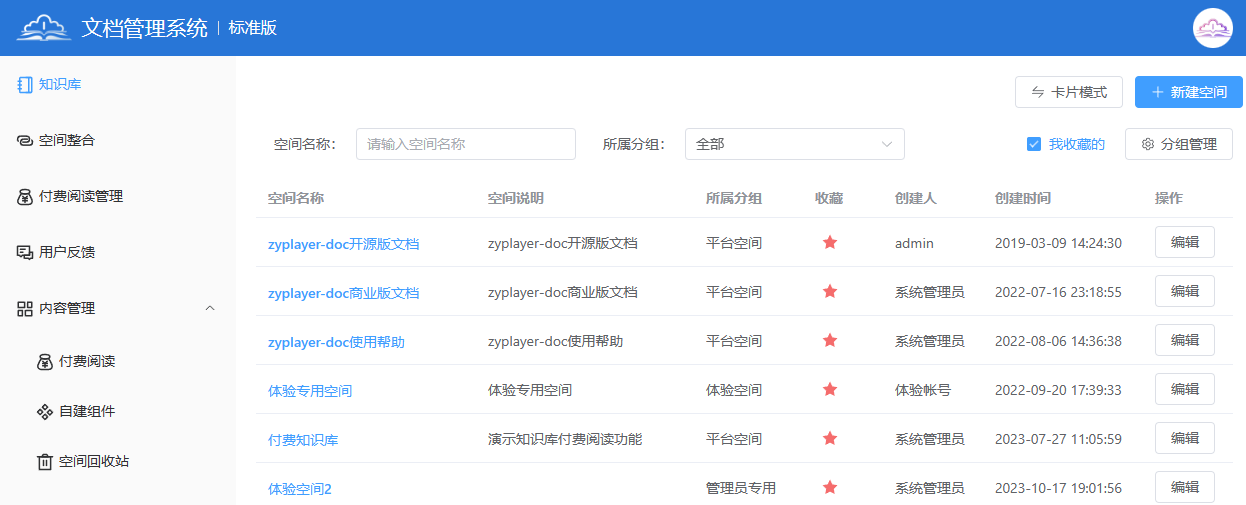
Task: Click the 内容管理 grid icon
Action: [25, 309]
